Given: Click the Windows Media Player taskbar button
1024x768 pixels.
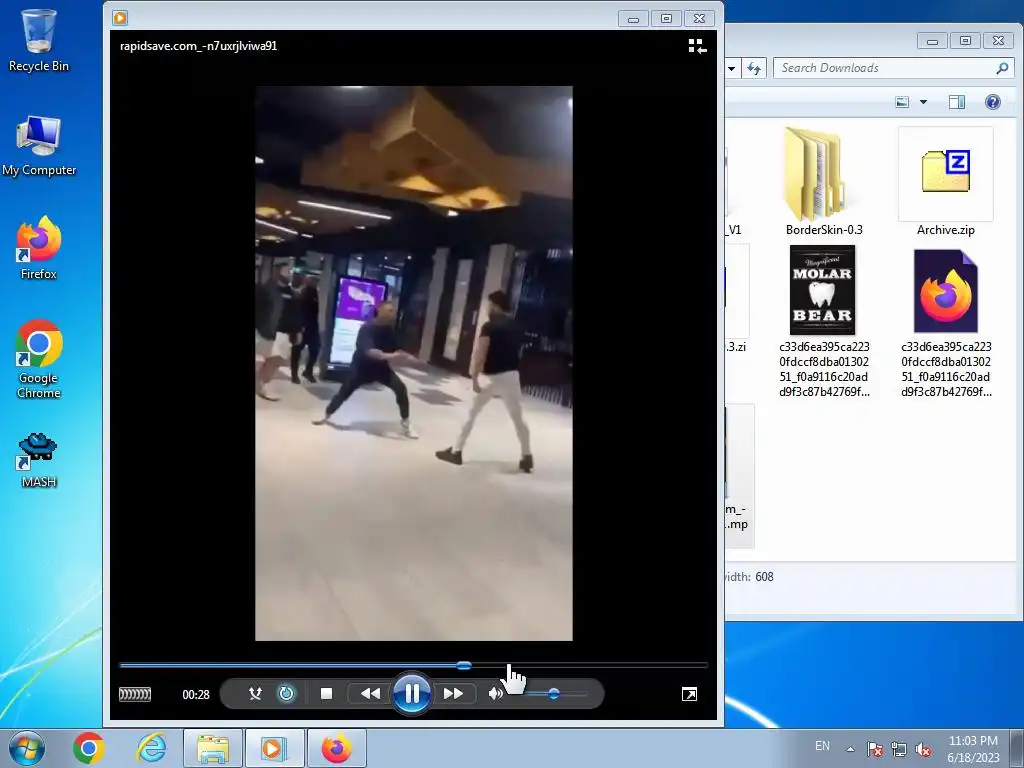Looking at the screenshot, I should pyautogui.click(x=274, y=748).
